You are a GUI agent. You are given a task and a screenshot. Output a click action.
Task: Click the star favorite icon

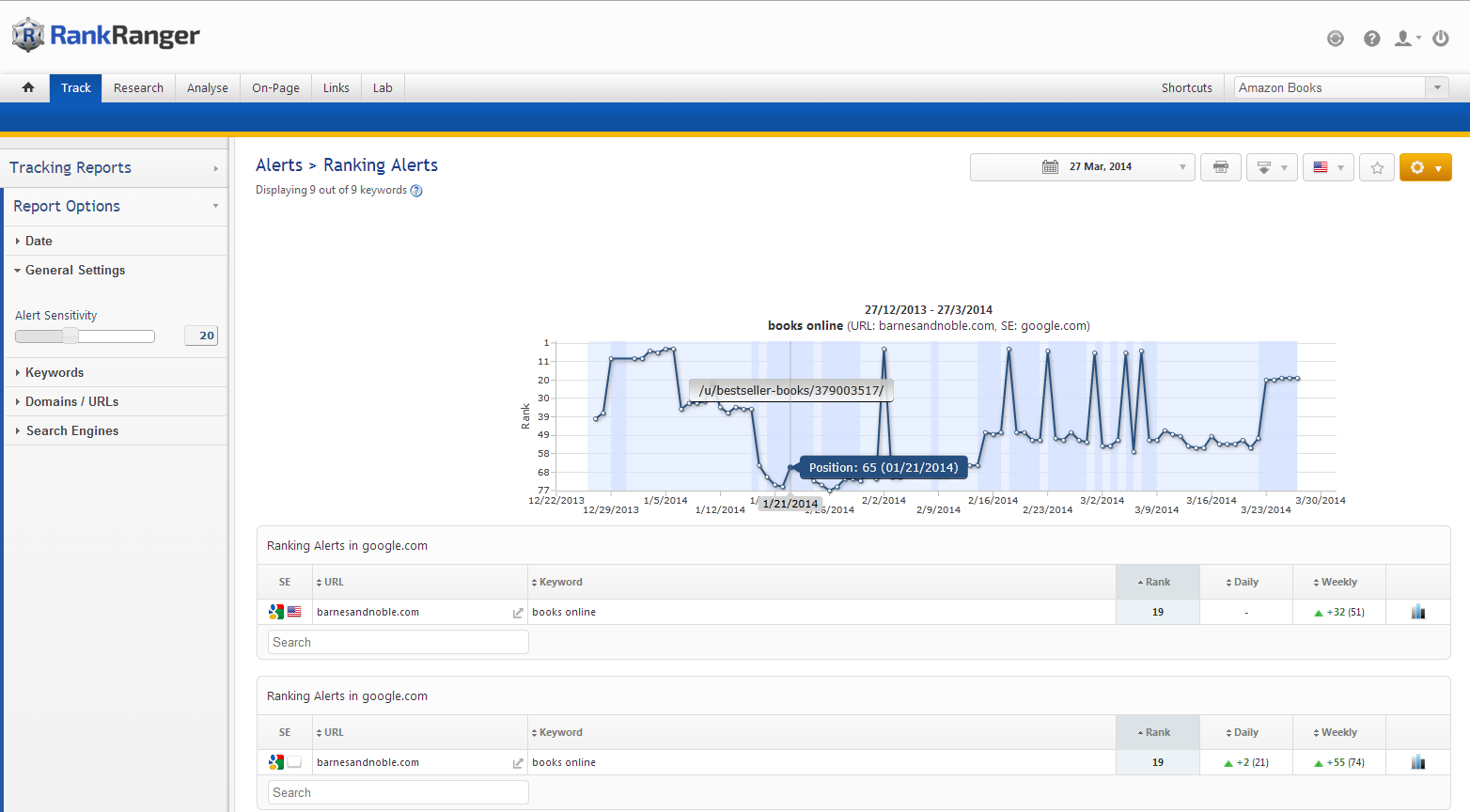click(1377, 167)
